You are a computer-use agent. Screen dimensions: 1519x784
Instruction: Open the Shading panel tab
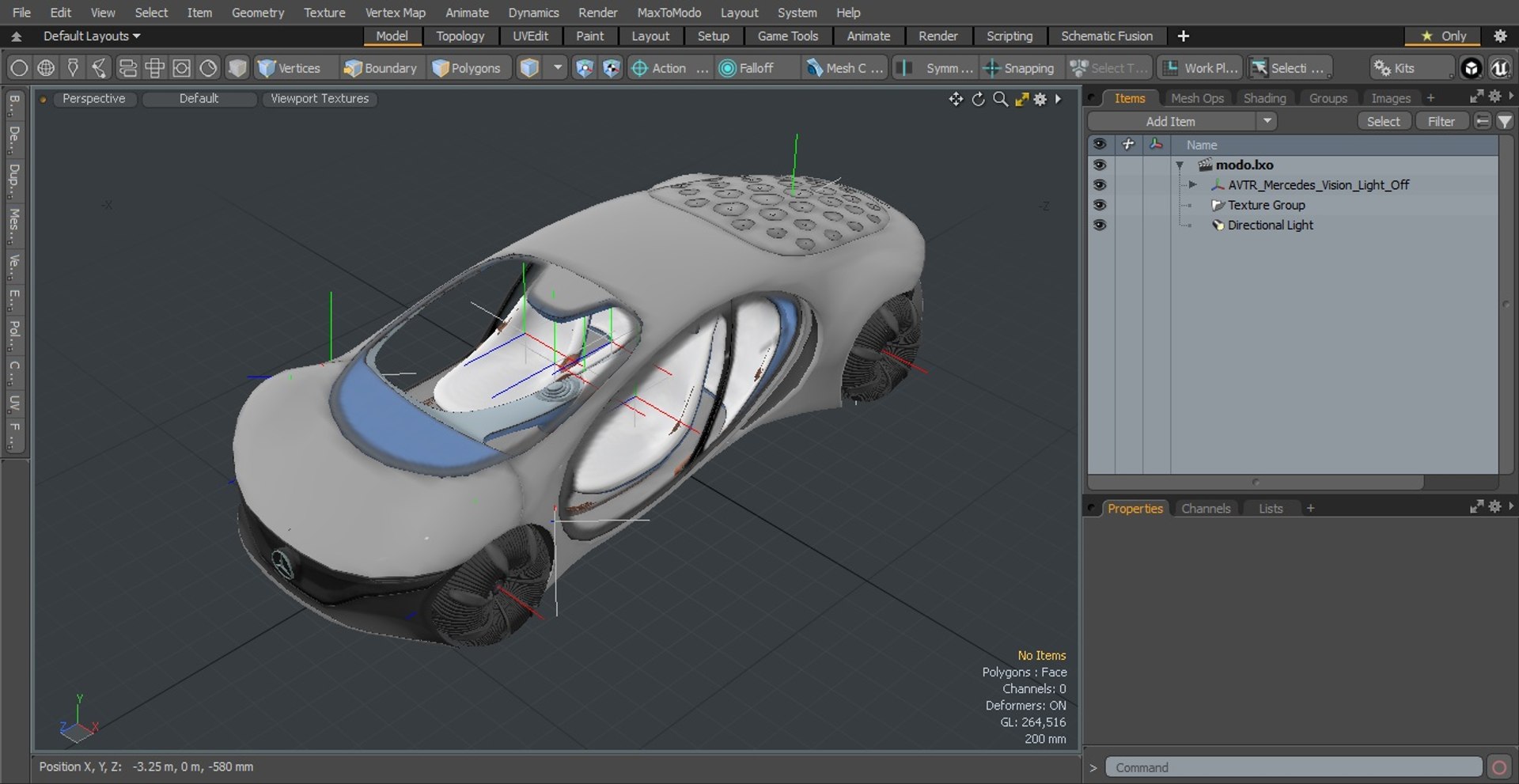pos(1264,98)
